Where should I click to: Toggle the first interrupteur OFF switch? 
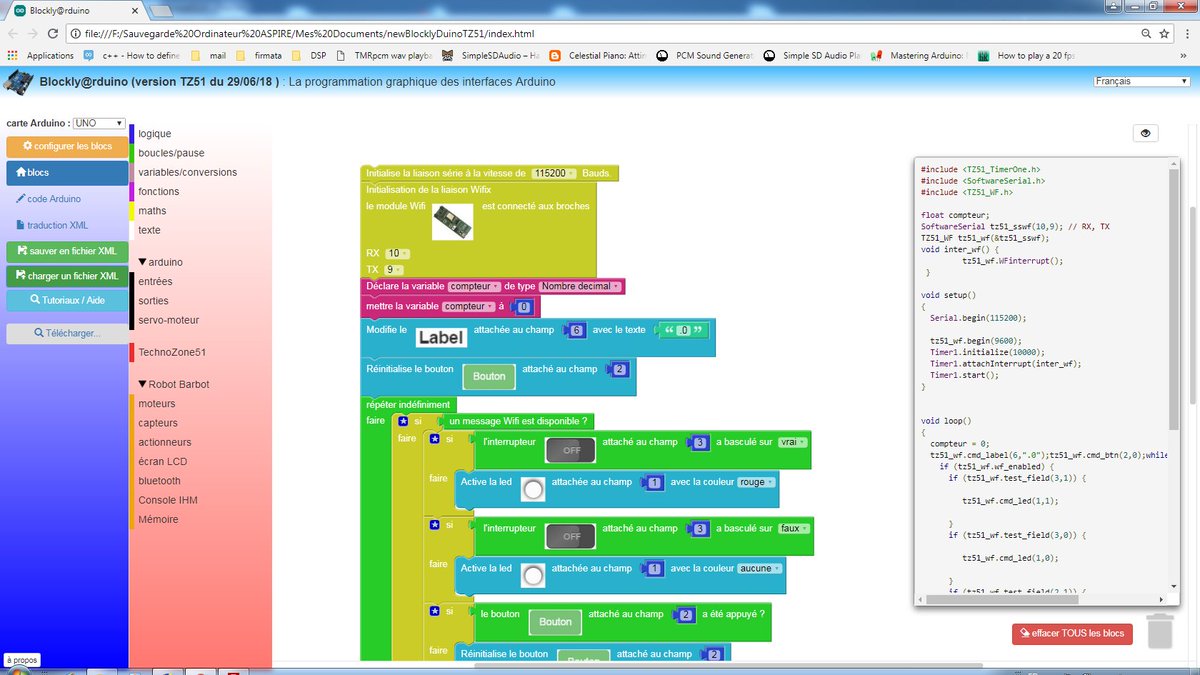(571, 450)
